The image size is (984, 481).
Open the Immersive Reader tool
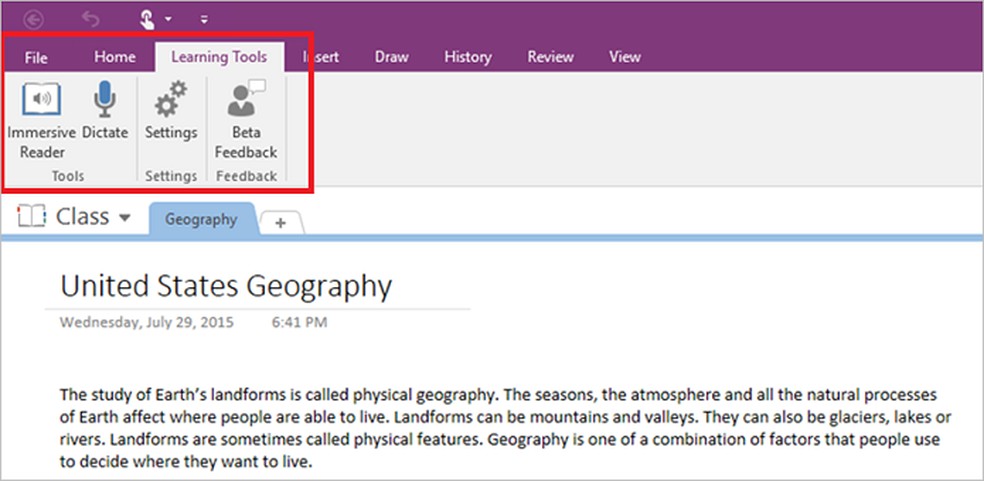point(41,101)
